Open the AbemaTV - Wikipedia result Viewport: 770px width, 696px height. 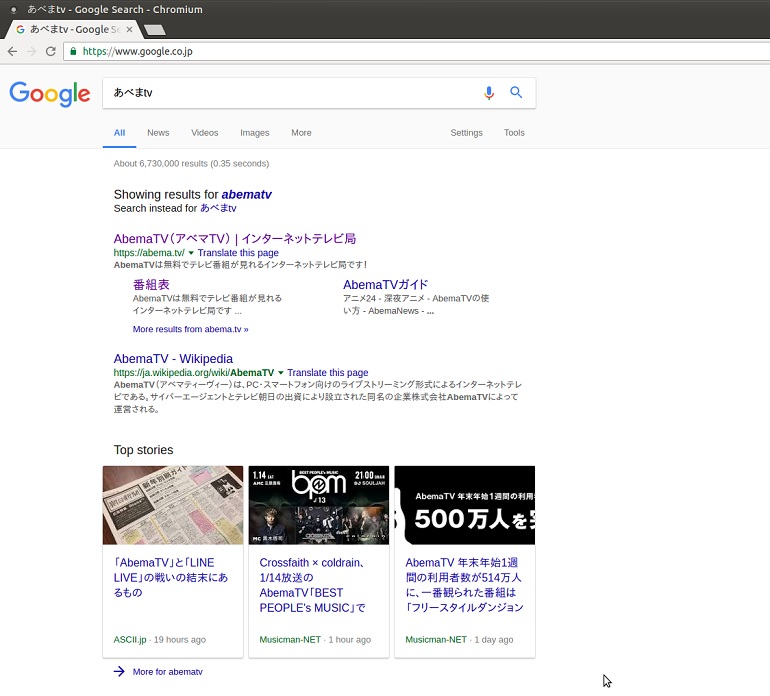pos(173,359)
